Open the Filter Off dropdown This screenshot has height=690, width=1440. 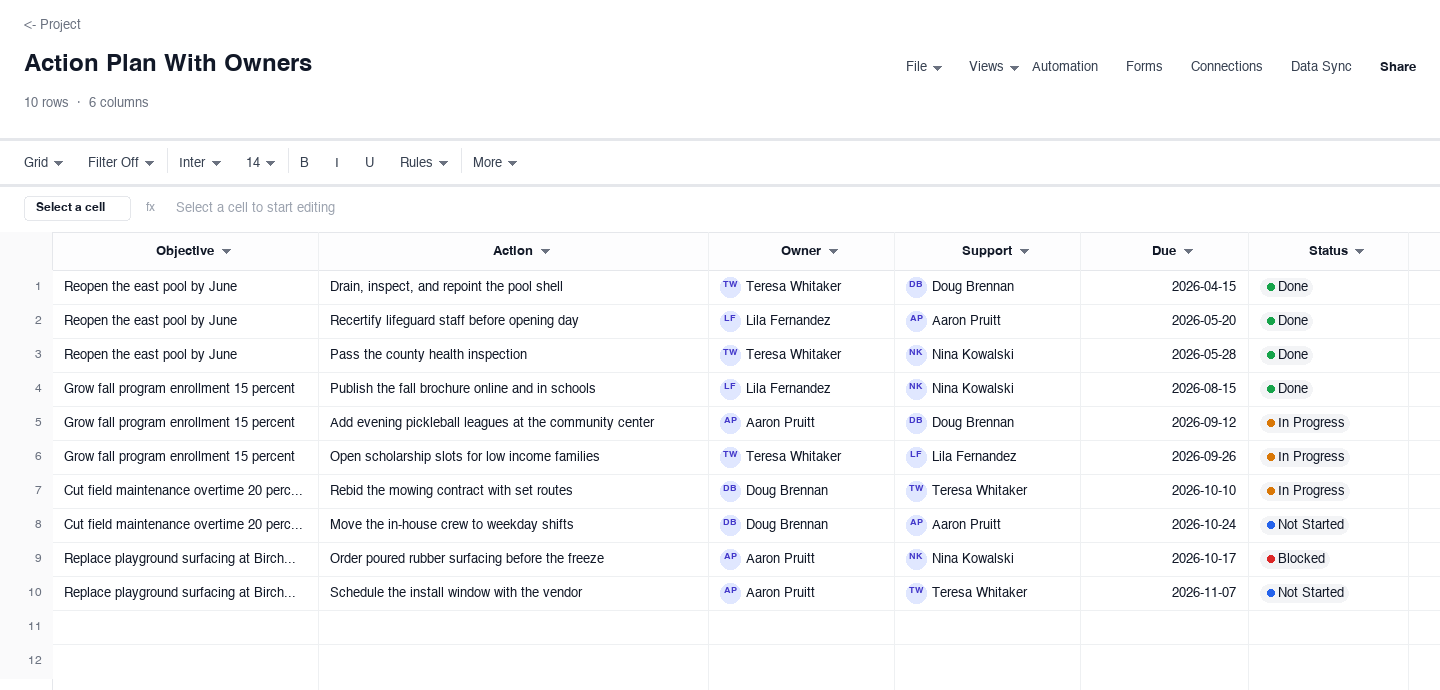(121, 162)
